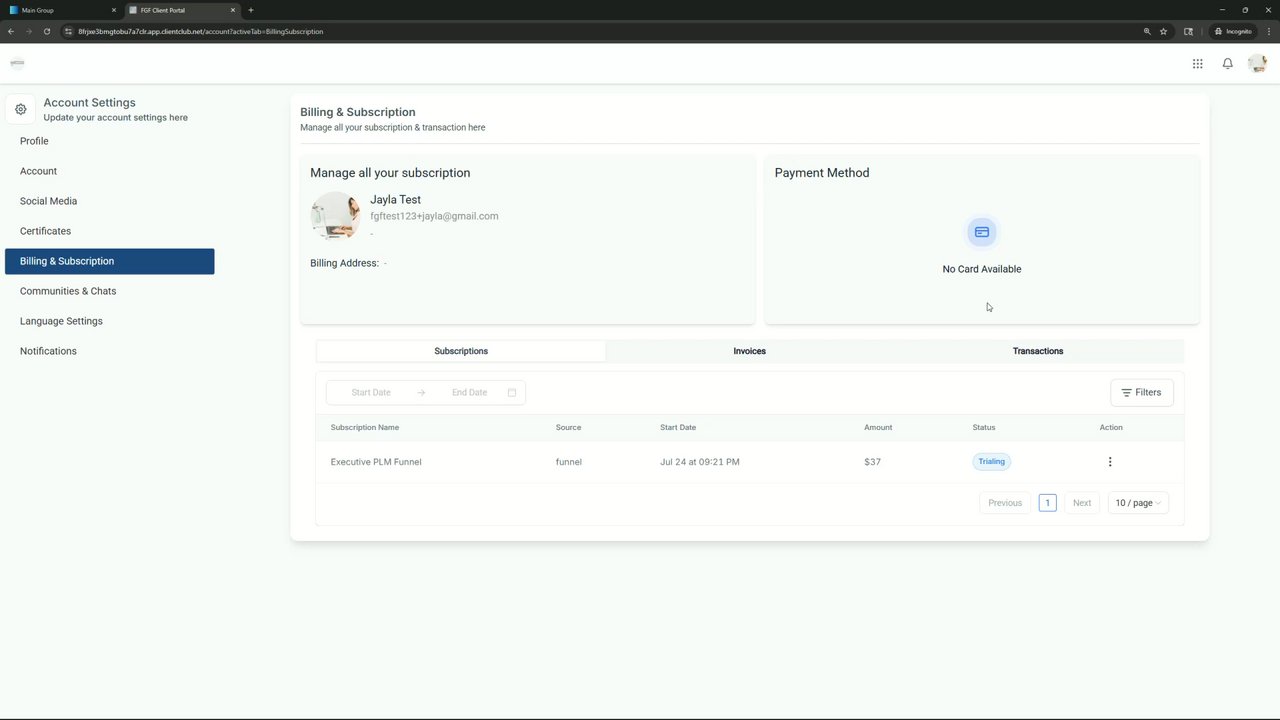Click the Amount column header

[x=878, y=427]
